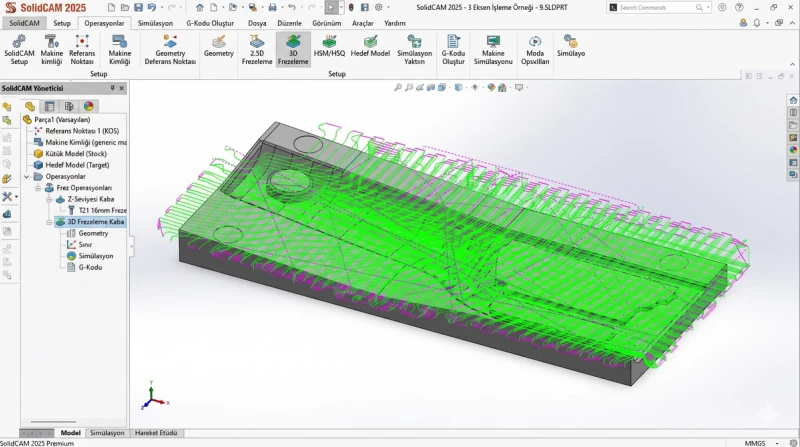Open a file with the folder icon

(x=125, y=8)
